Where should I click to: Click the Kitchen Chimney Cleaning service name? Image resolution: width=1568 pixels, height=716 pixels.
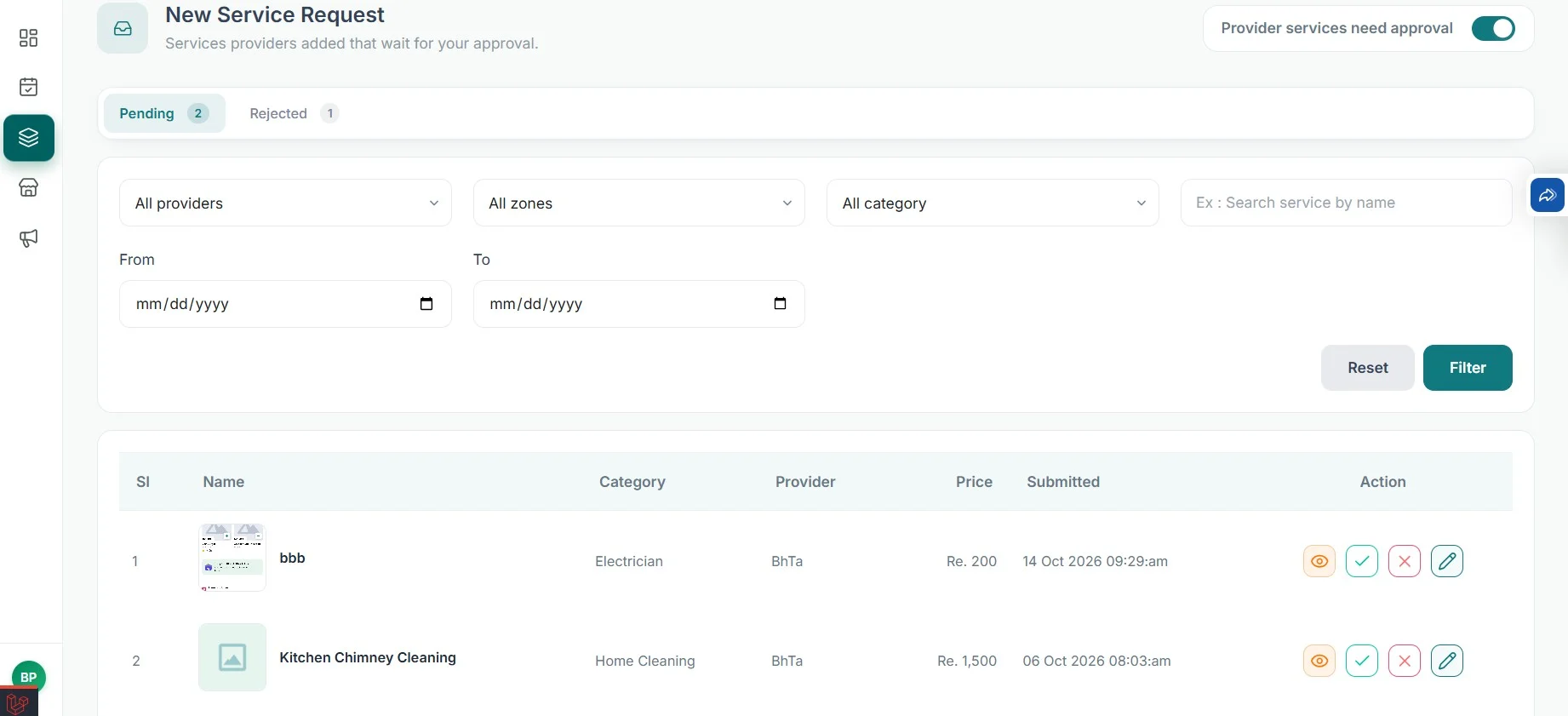pyautogui.click(x=368, y=657)
